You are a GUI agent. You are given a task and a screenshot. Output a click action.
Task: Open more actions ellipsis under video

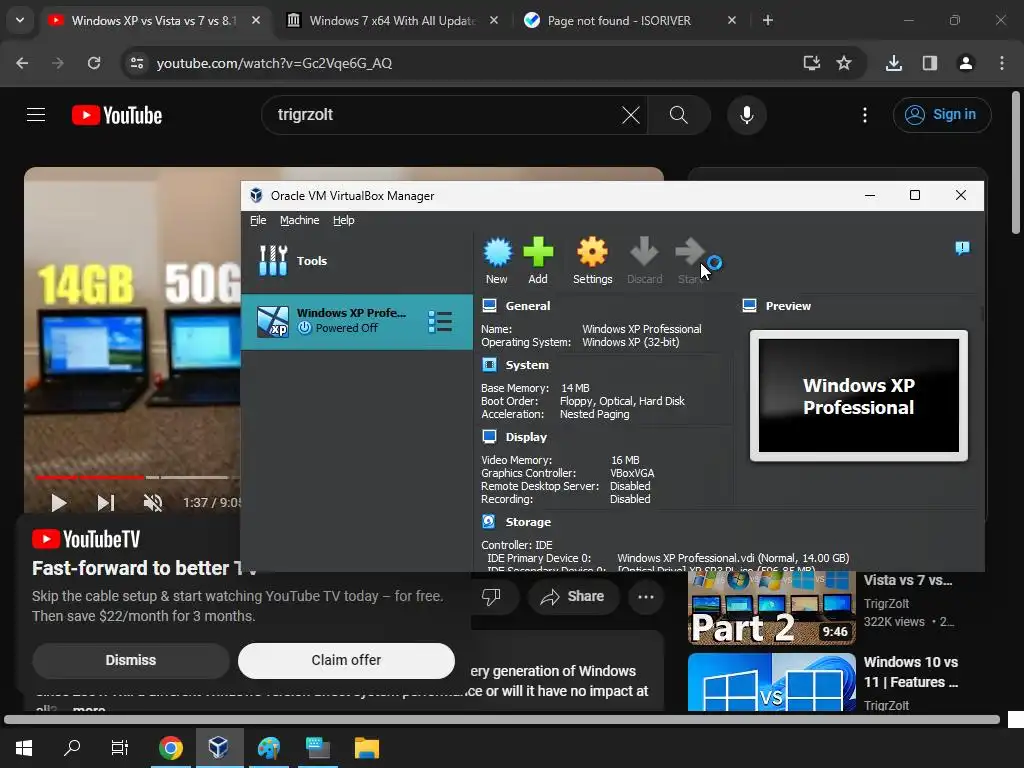[x=646, y=596]
